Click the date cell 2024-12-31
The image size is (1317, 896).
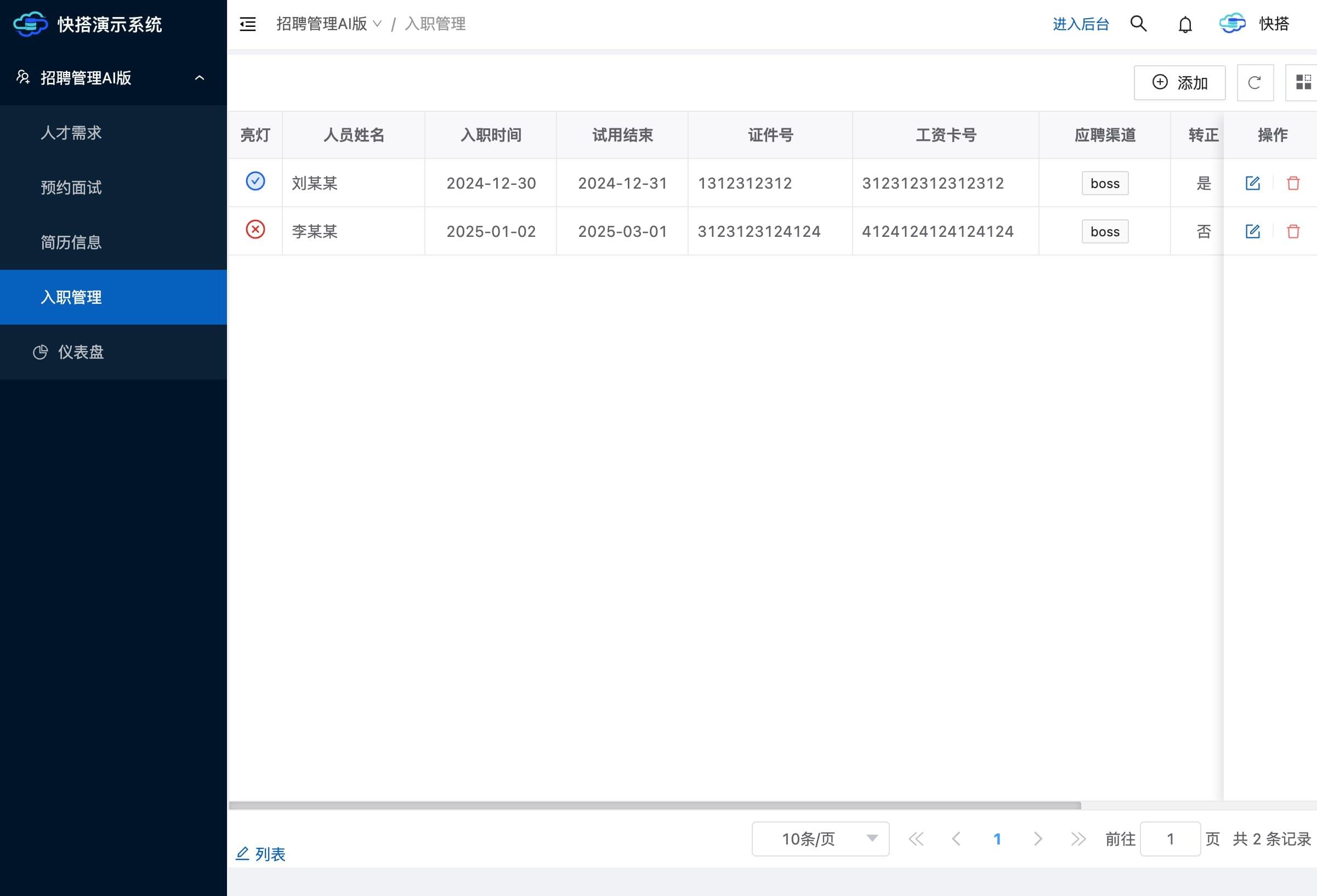pyautogui.click(x=622, y=183)
